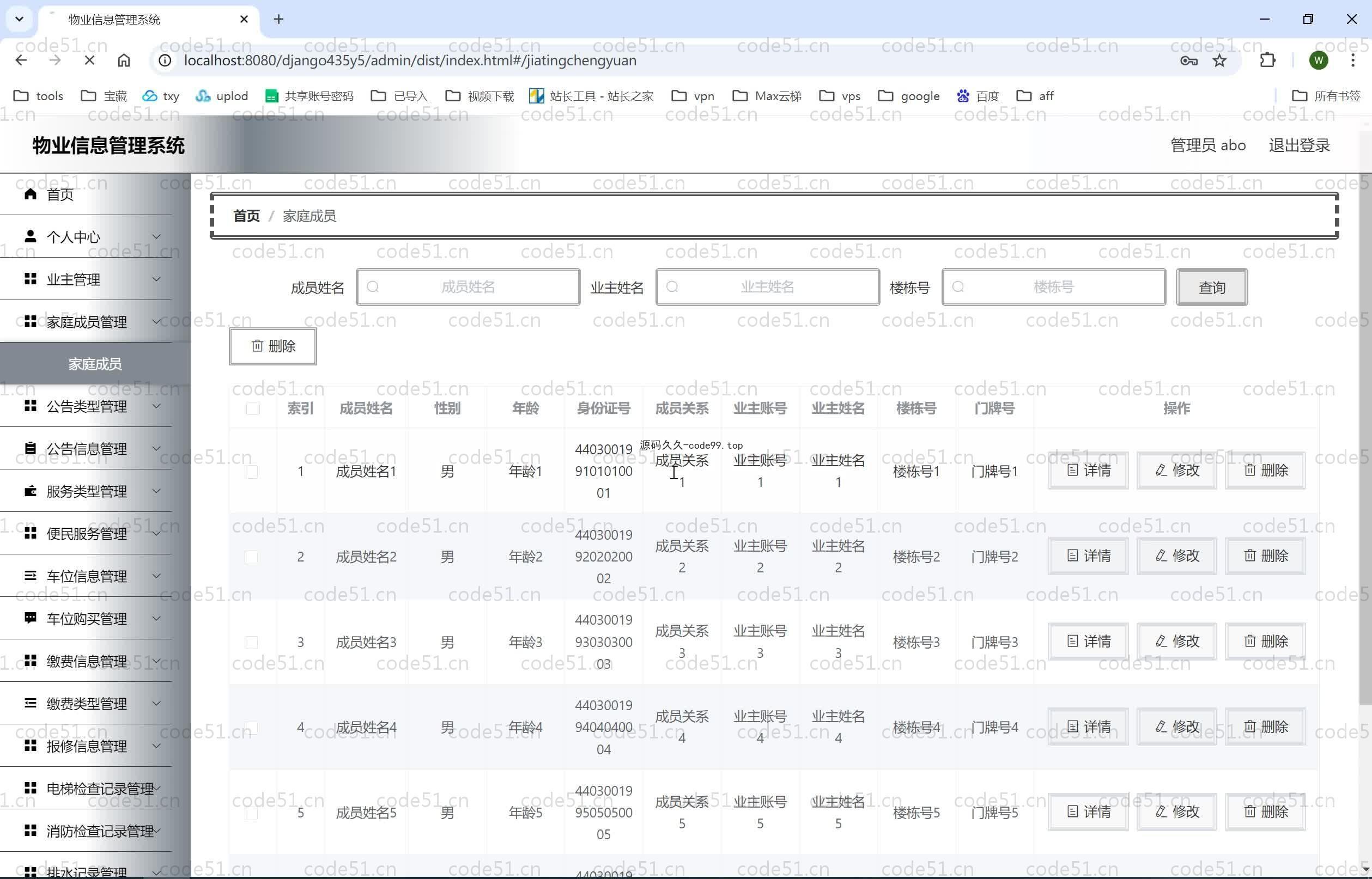
Task: Click 首页 in the breadcrumb
Action: tap(246, 216)
